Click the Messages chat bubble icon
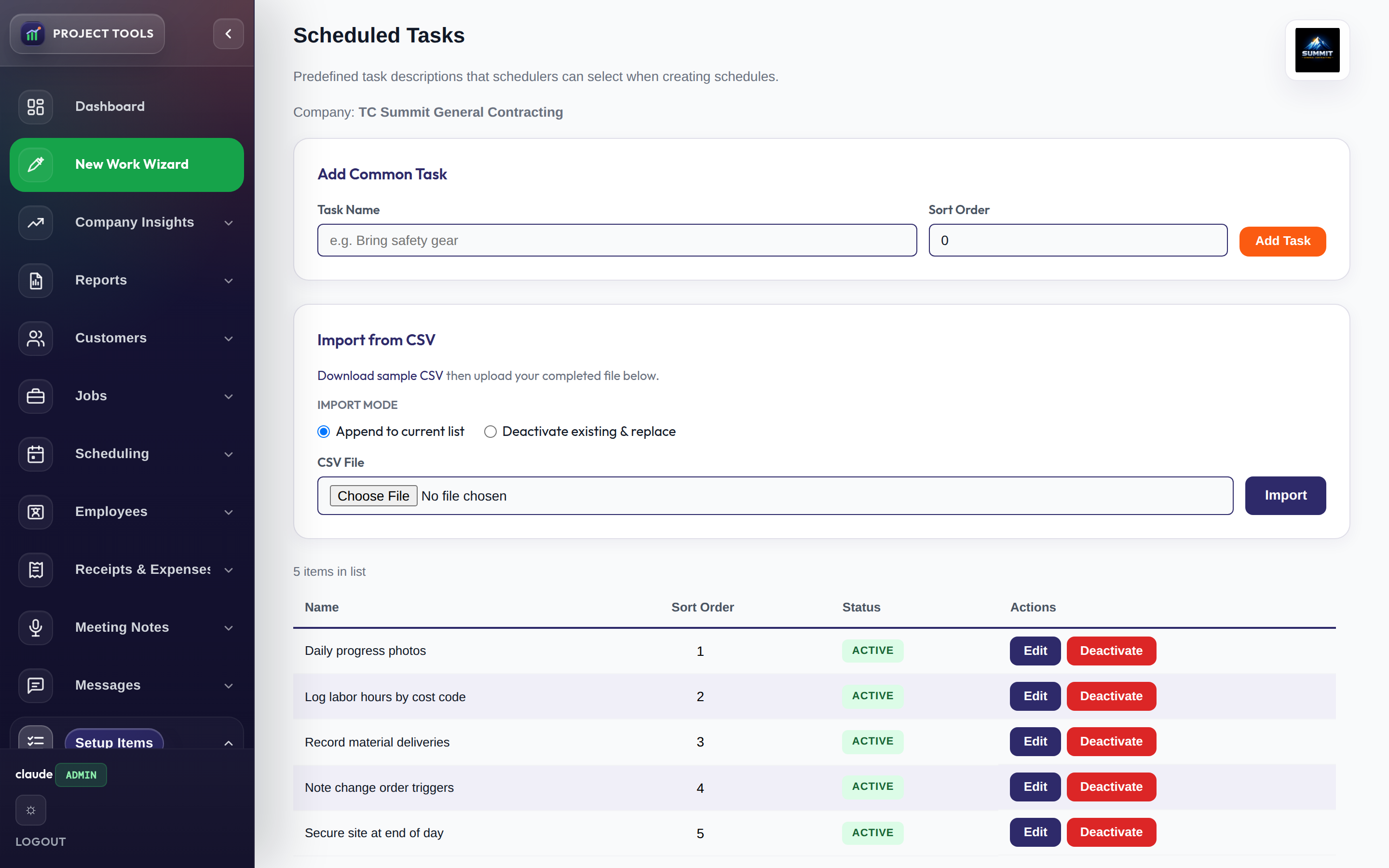1389x868 pixels. [36, 685]
